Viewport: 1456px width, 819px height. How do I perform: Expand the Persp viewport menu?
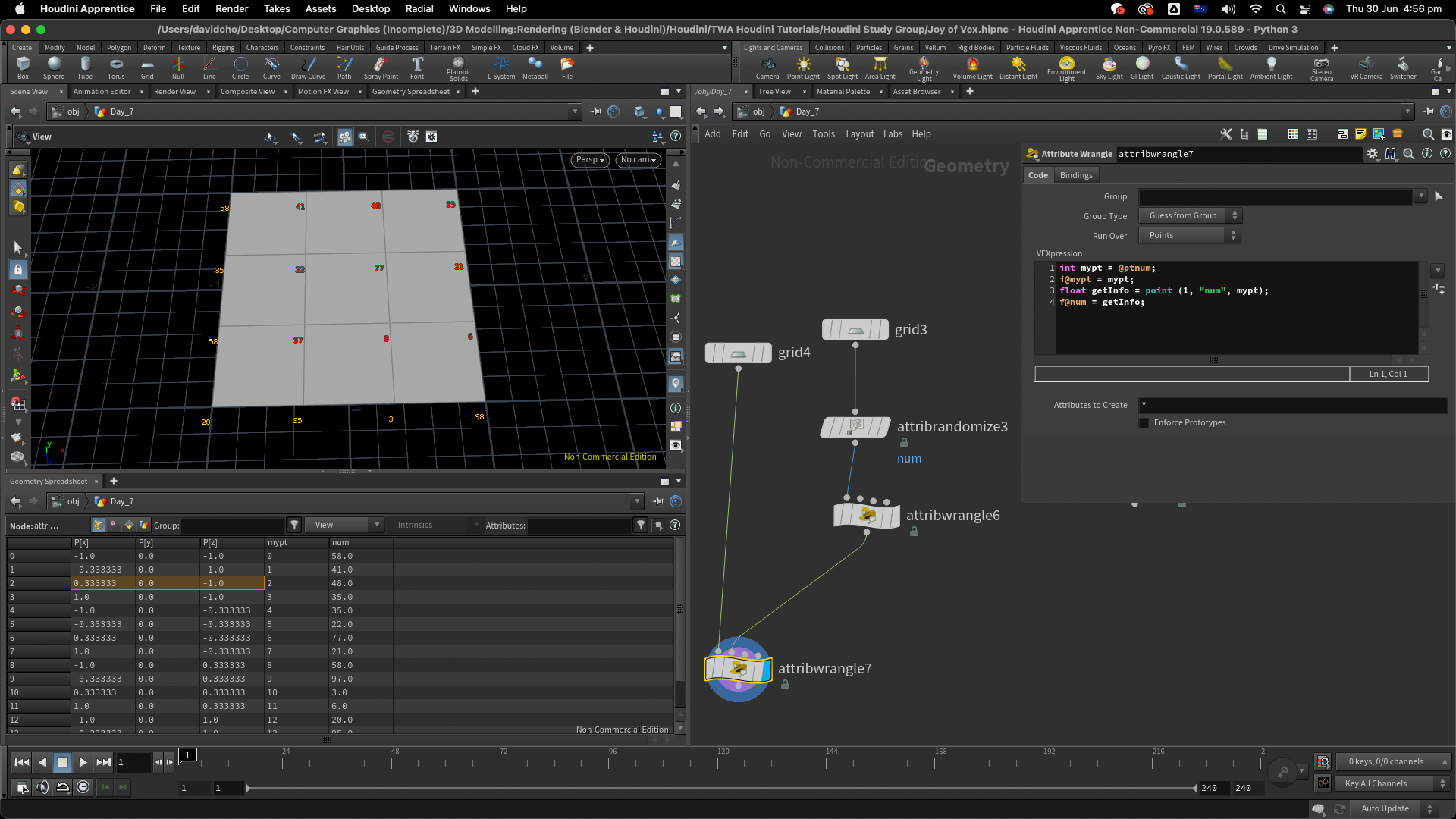589,160
